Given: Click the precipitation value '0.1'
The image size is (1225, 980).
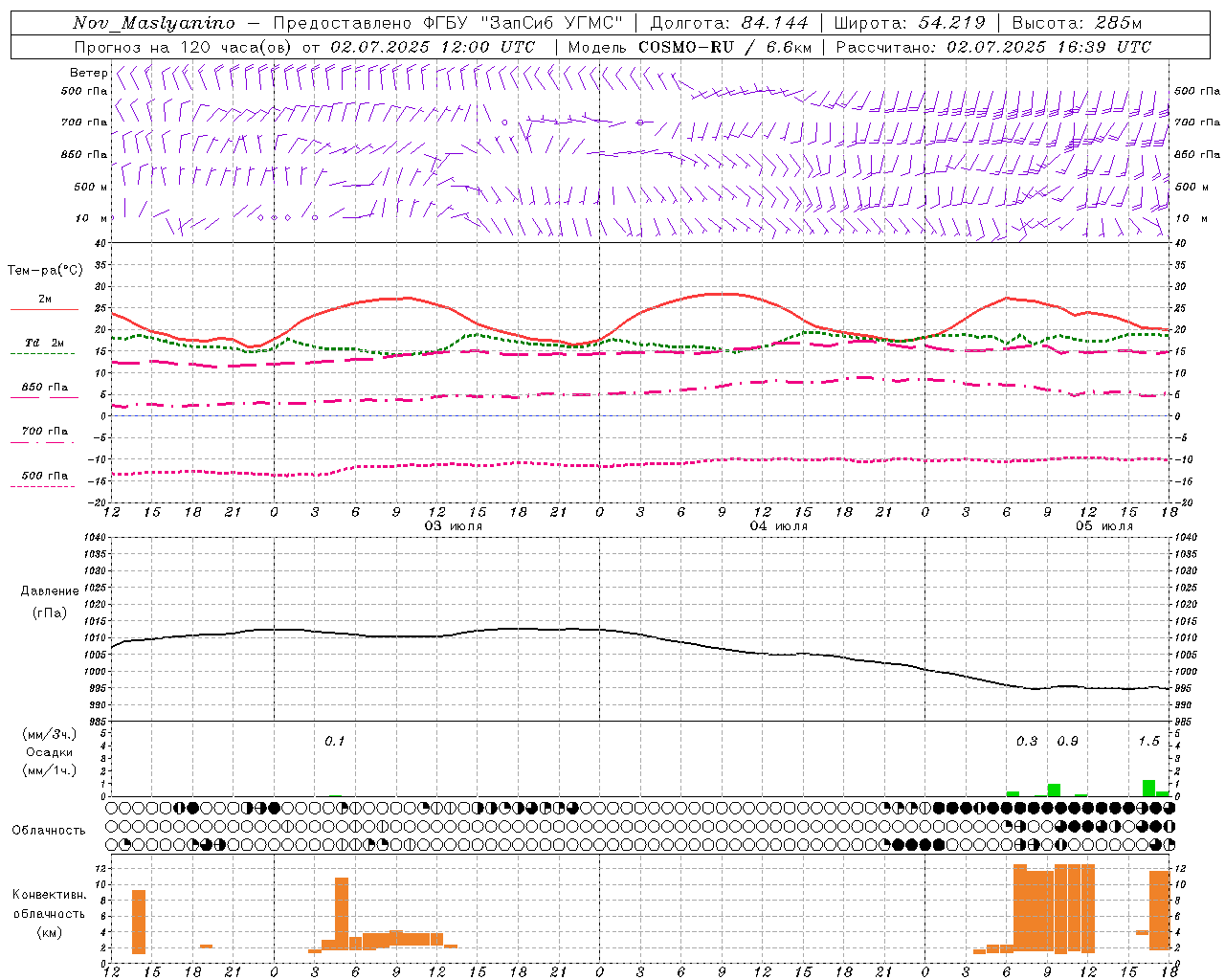Looking at the screenshot, I should 334,741.
